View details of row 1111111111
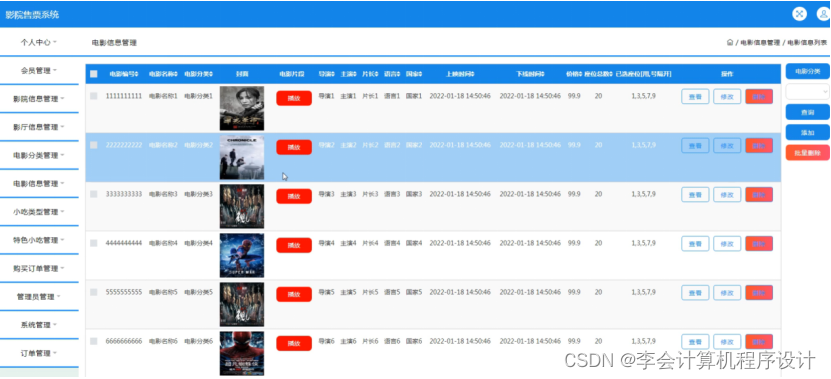The image size is (831, 379). [x=695, y=96]
